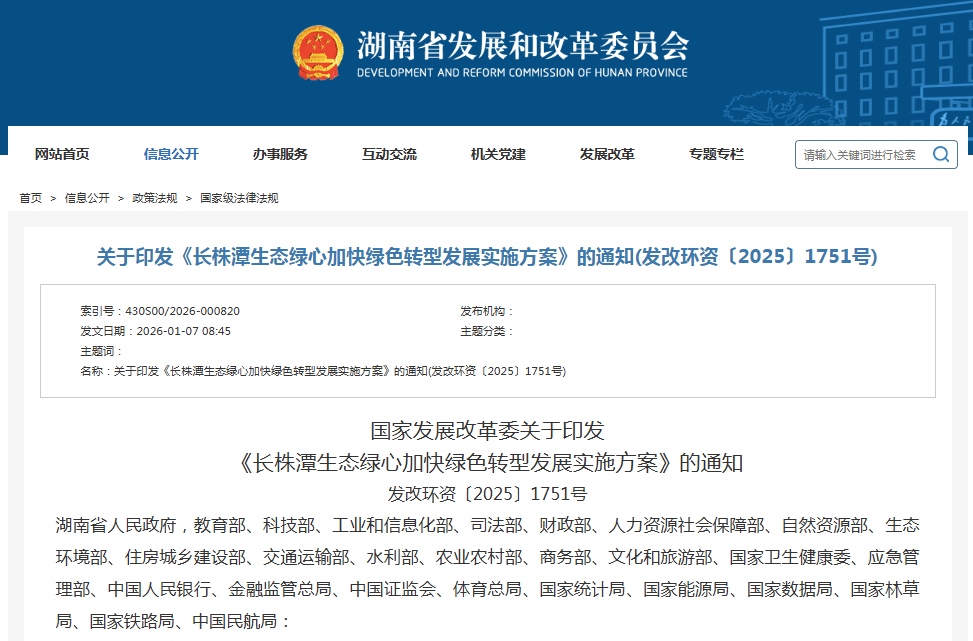Open the 办事服务 menu
This screenshot has width=973, height=641.
[x=280, y=154]
